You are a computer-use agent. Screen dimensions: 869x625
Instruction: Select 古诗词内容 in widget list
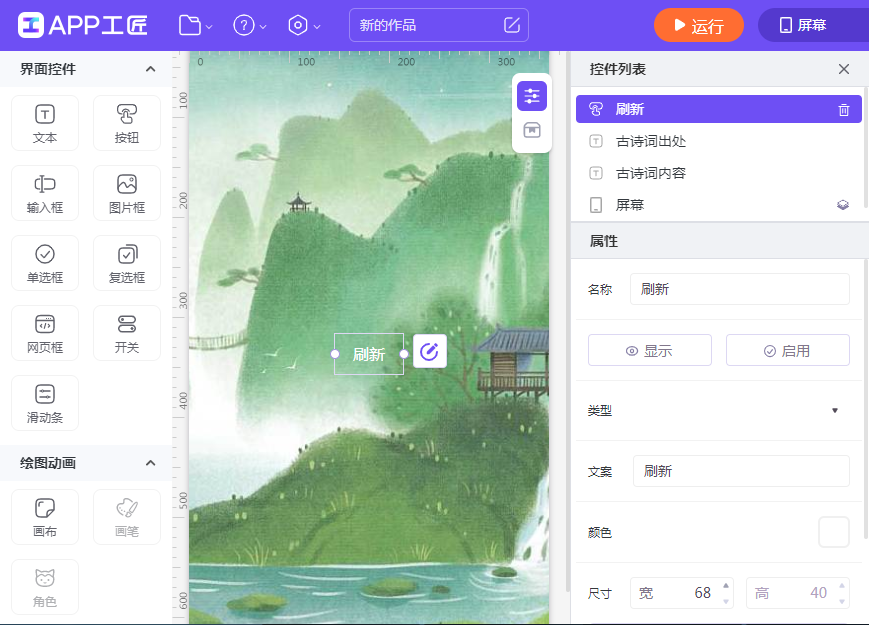pos(718,173)
